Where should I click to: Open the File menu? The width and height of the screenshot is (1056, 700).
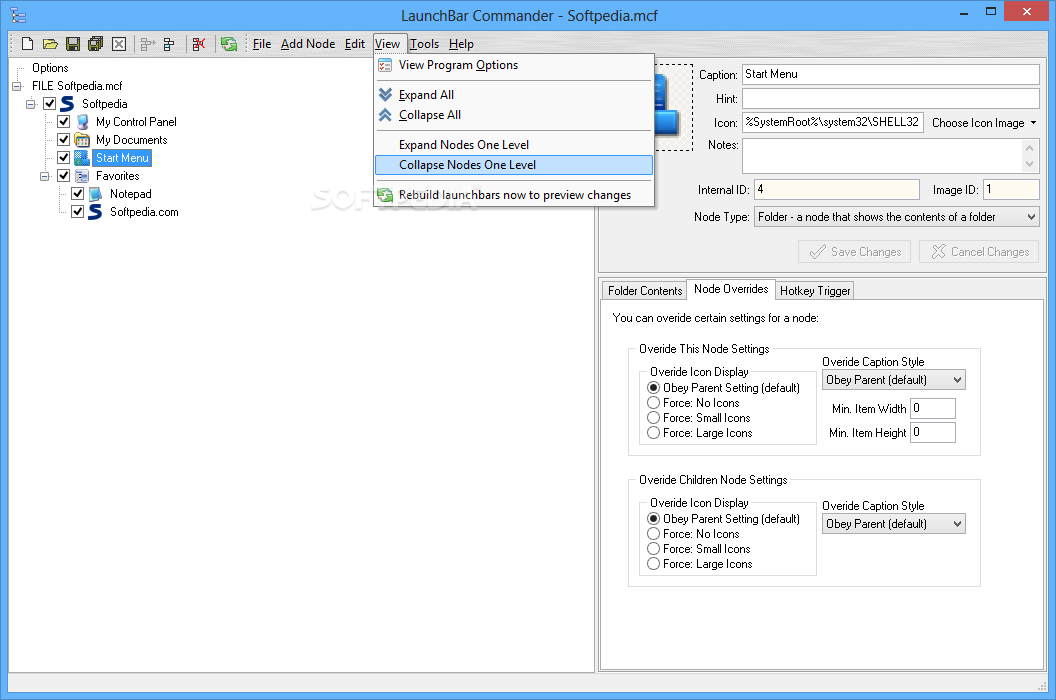pos(262,44)
